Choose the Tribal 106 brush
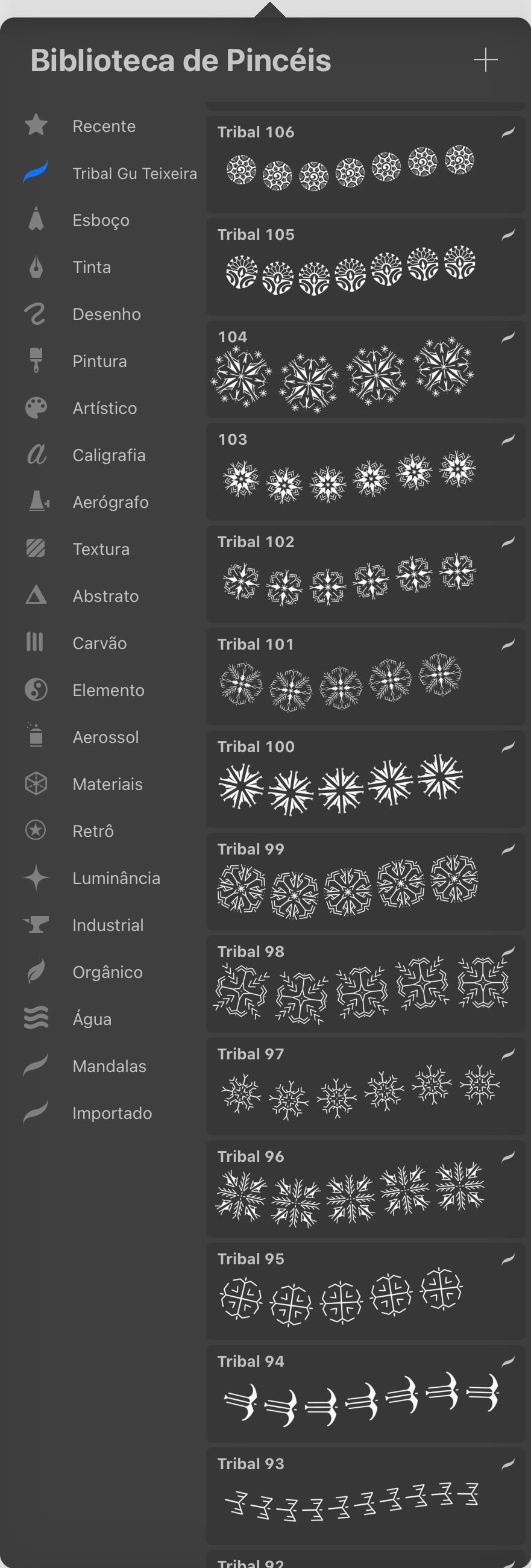Image resolution: width=531 pixels, height=1568 pixels. pyautogui.click(x=364, y=165)
